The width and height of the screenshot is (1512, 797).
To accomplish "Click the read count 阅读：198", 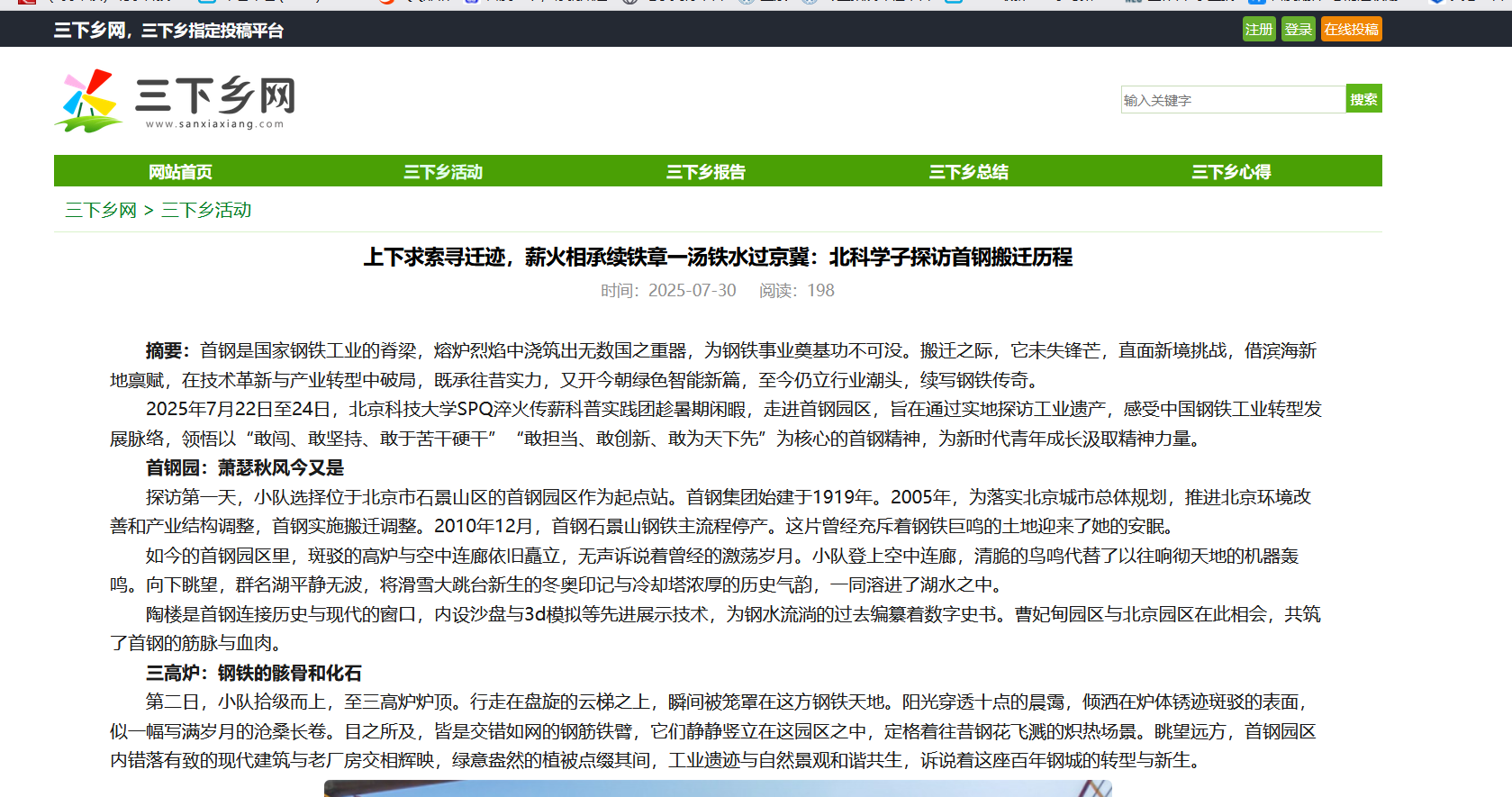I will 797,291.
